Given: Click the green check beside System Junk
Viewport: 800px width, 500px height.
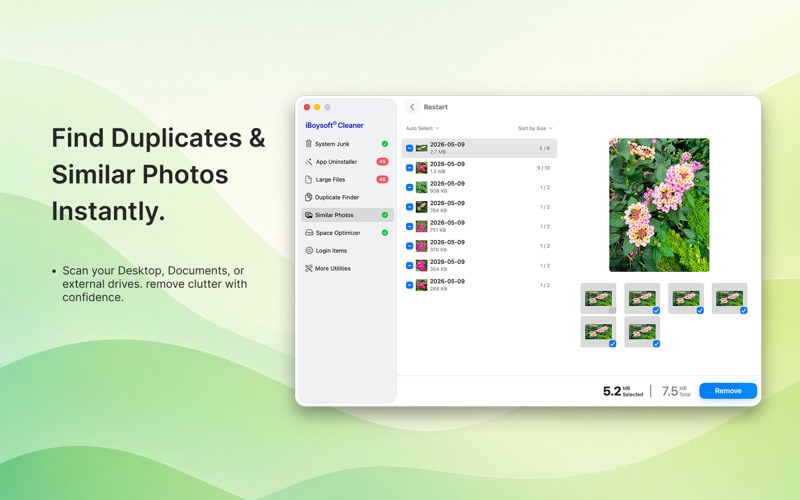Looking at the screenshot, I should (385, 144).
